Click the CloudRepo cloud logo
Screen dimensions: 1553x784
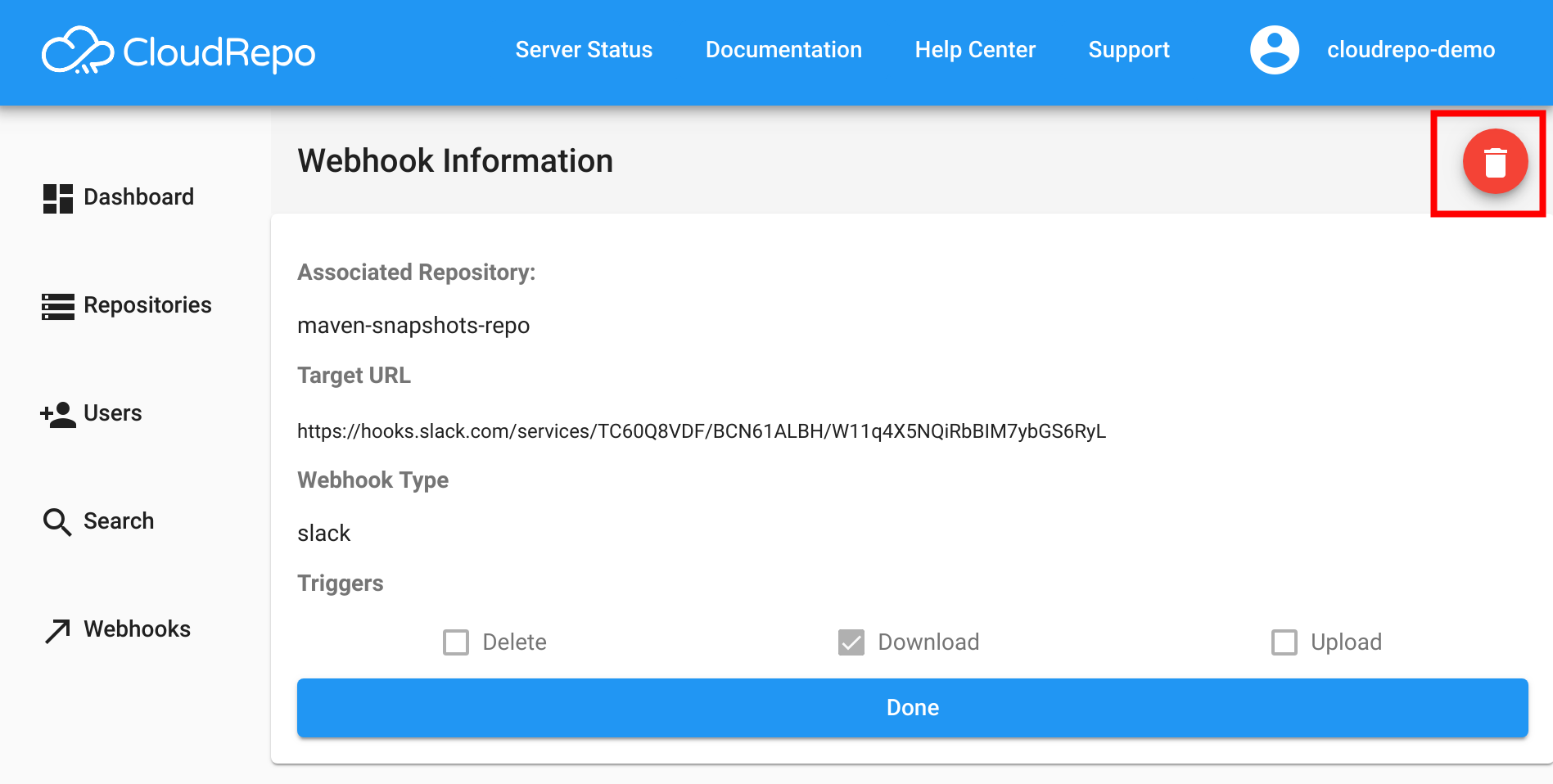(x=78, y=51)
